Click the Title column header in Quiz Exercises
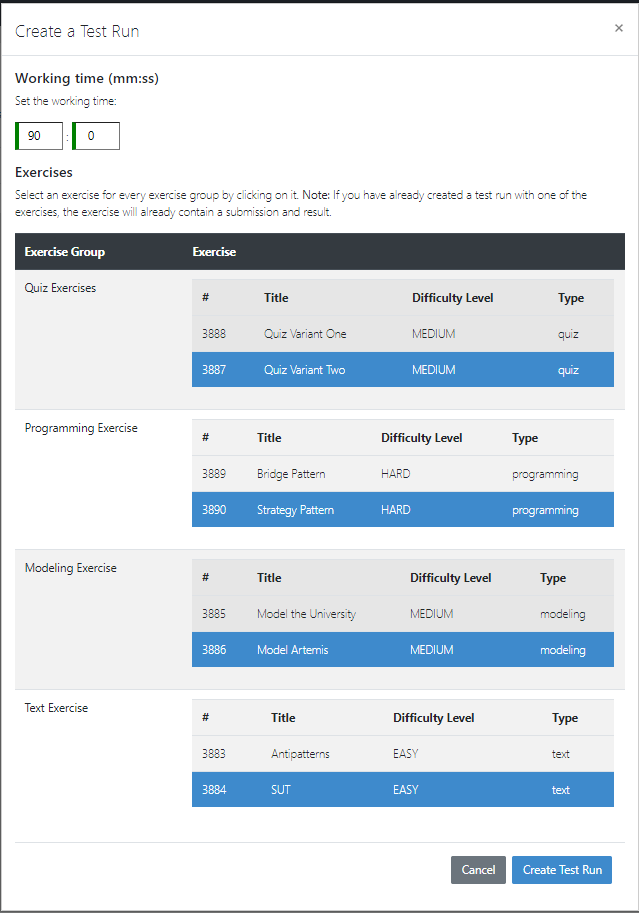The height and width of the screenshot is (913, 639). [276, 297]
